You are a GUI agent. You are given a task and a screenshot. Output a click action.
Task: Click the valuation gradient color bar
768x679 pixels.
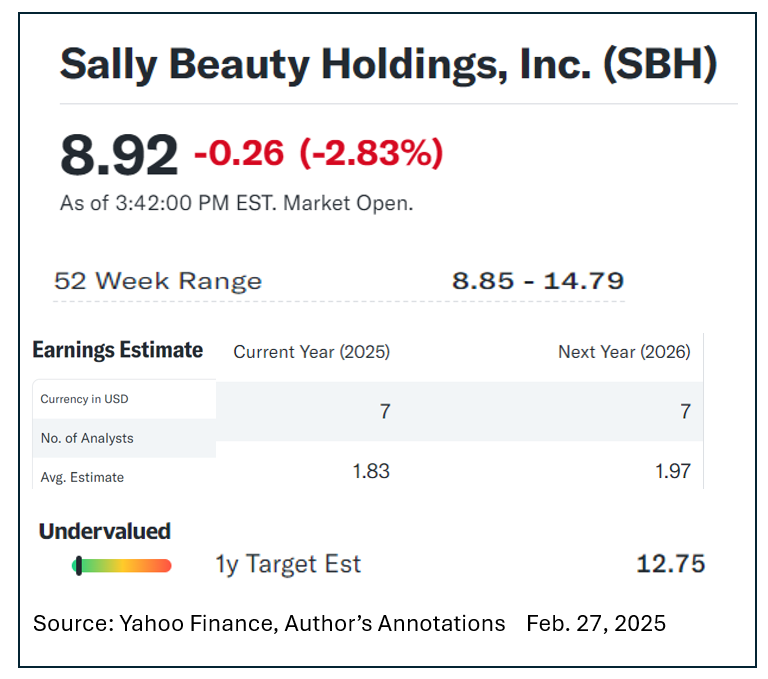click(122, 566)
